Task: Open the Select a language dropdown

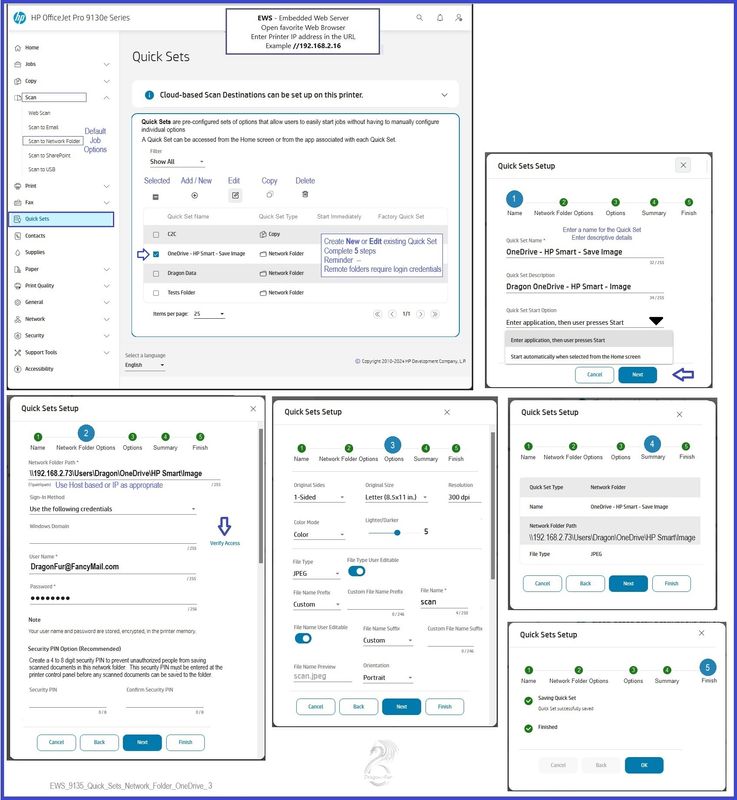Action: 145,365
